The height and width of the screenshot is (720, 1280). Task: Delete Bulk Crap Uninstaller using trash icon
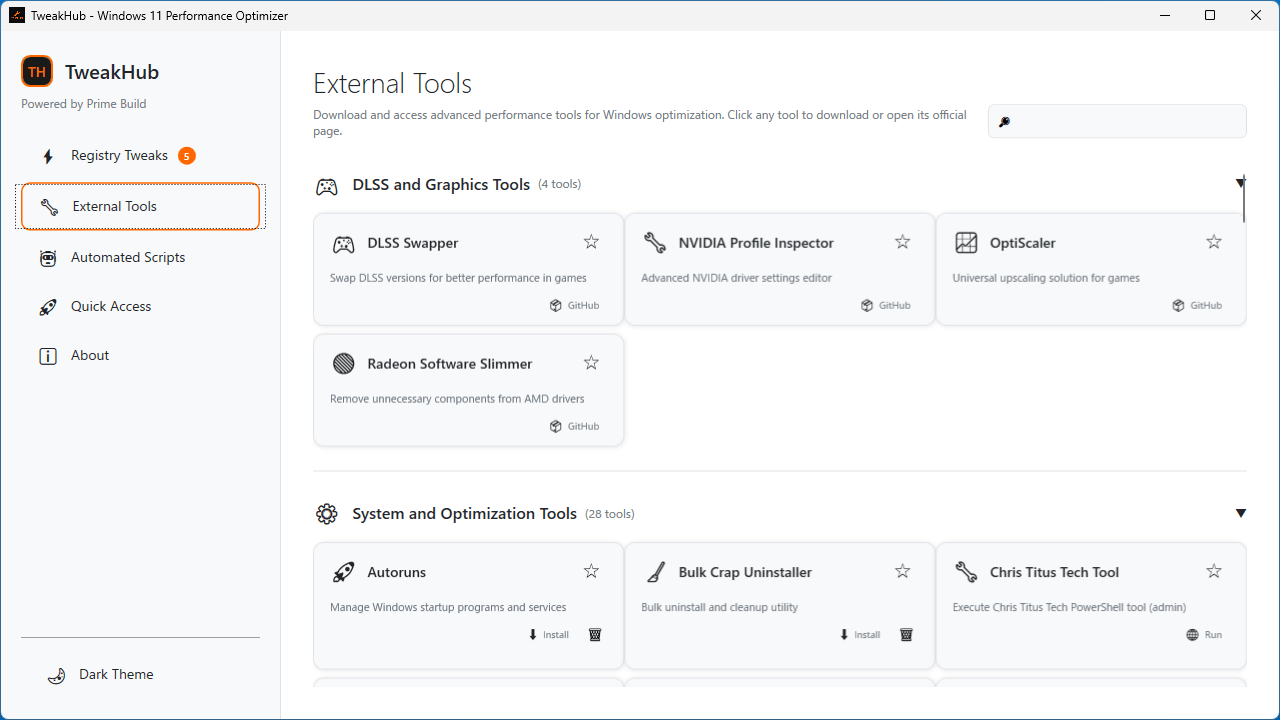906,635
